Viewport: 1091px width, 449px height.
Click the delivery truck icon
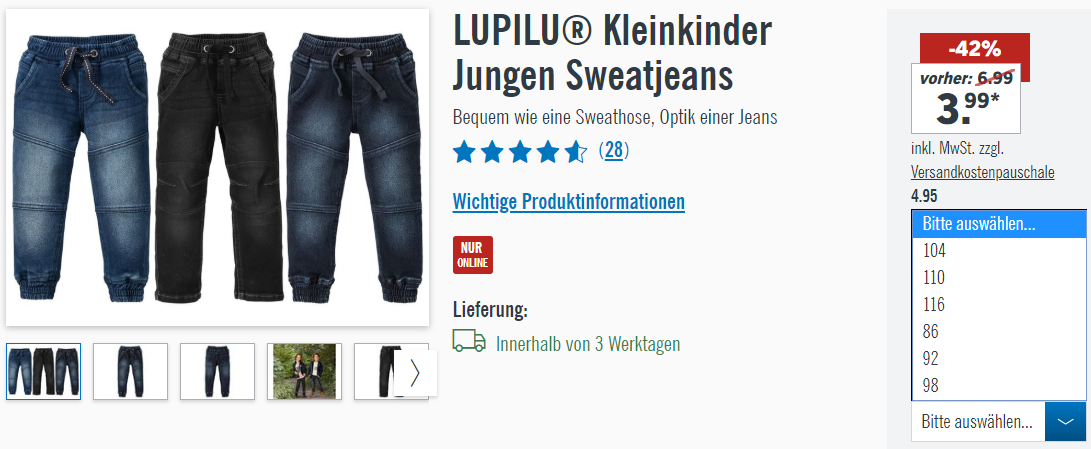(x=469, y=341)
